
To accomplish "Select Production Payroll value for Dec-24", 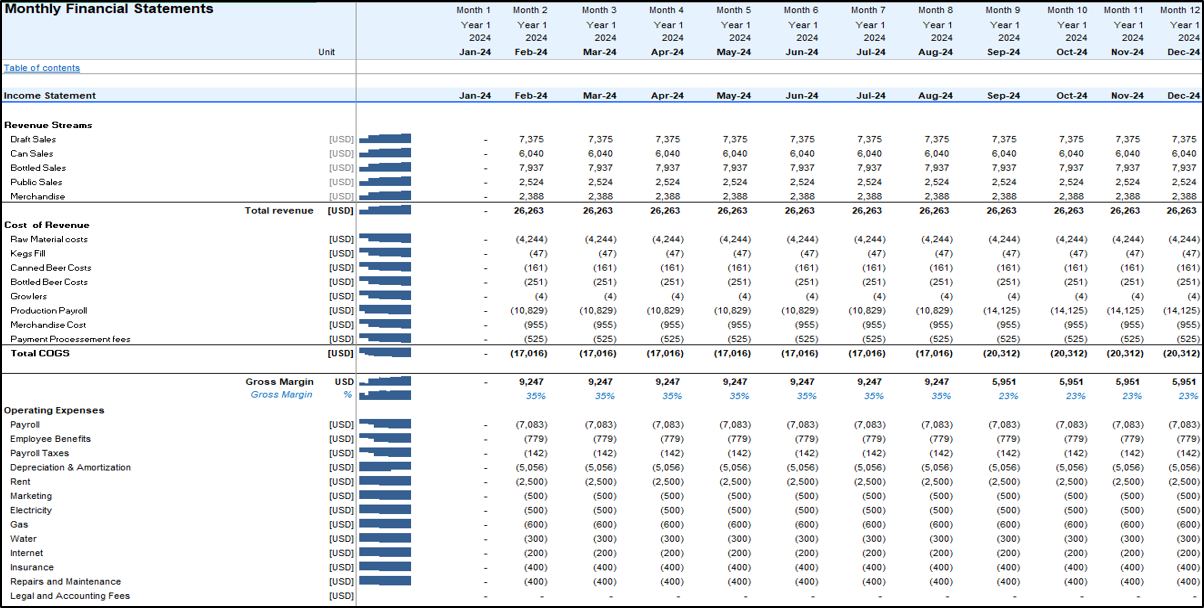I will (1181, 311).
